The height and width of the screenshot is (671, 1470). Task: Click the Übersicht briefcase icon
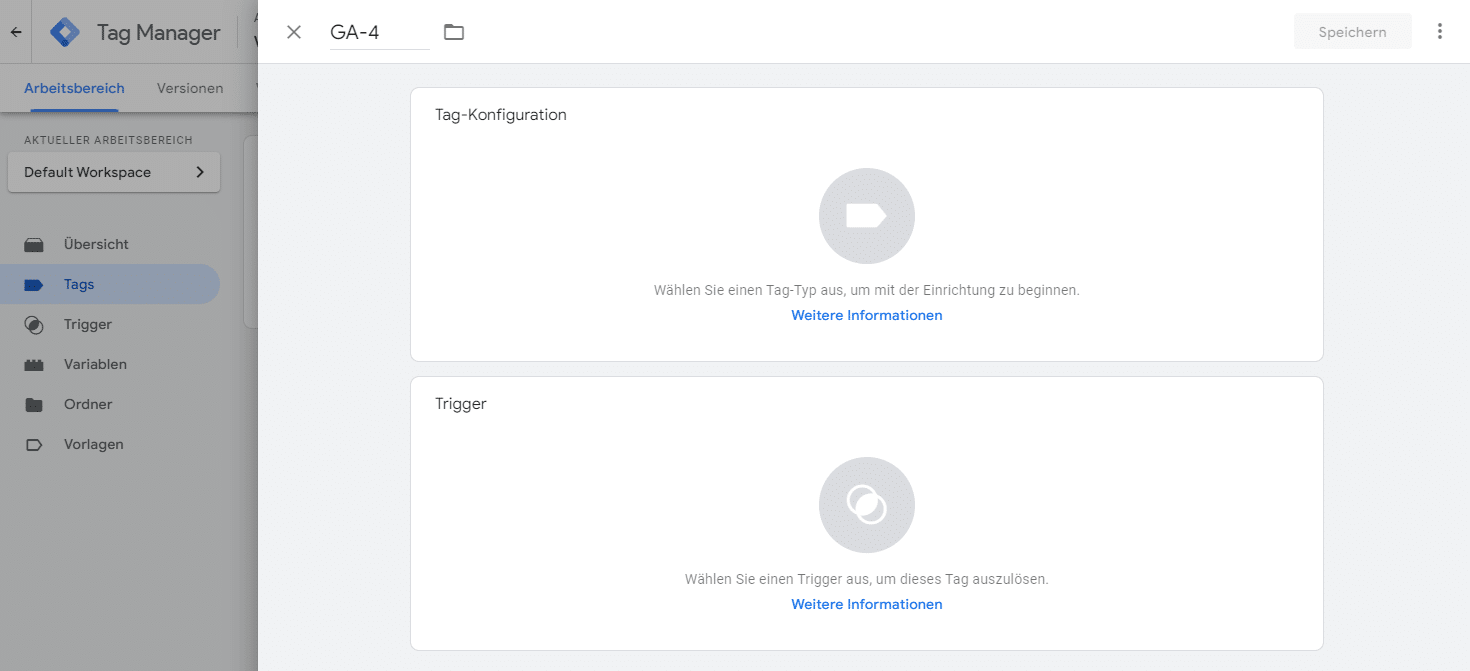pyautogui.click(x=34, y=245)
